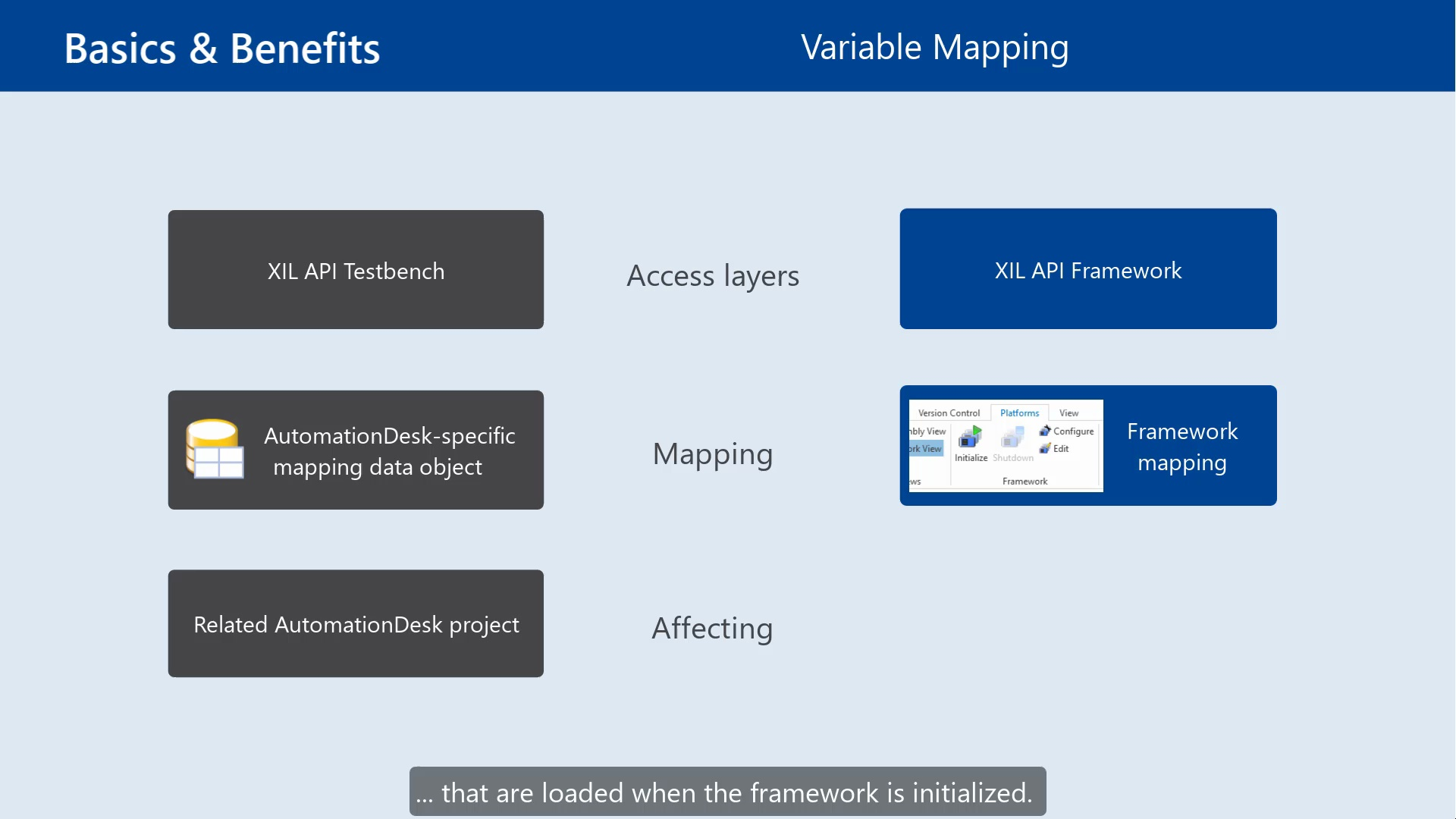Open the View ribbon tab
This screenshot has height=819, width=1456.
point(1068,413)
